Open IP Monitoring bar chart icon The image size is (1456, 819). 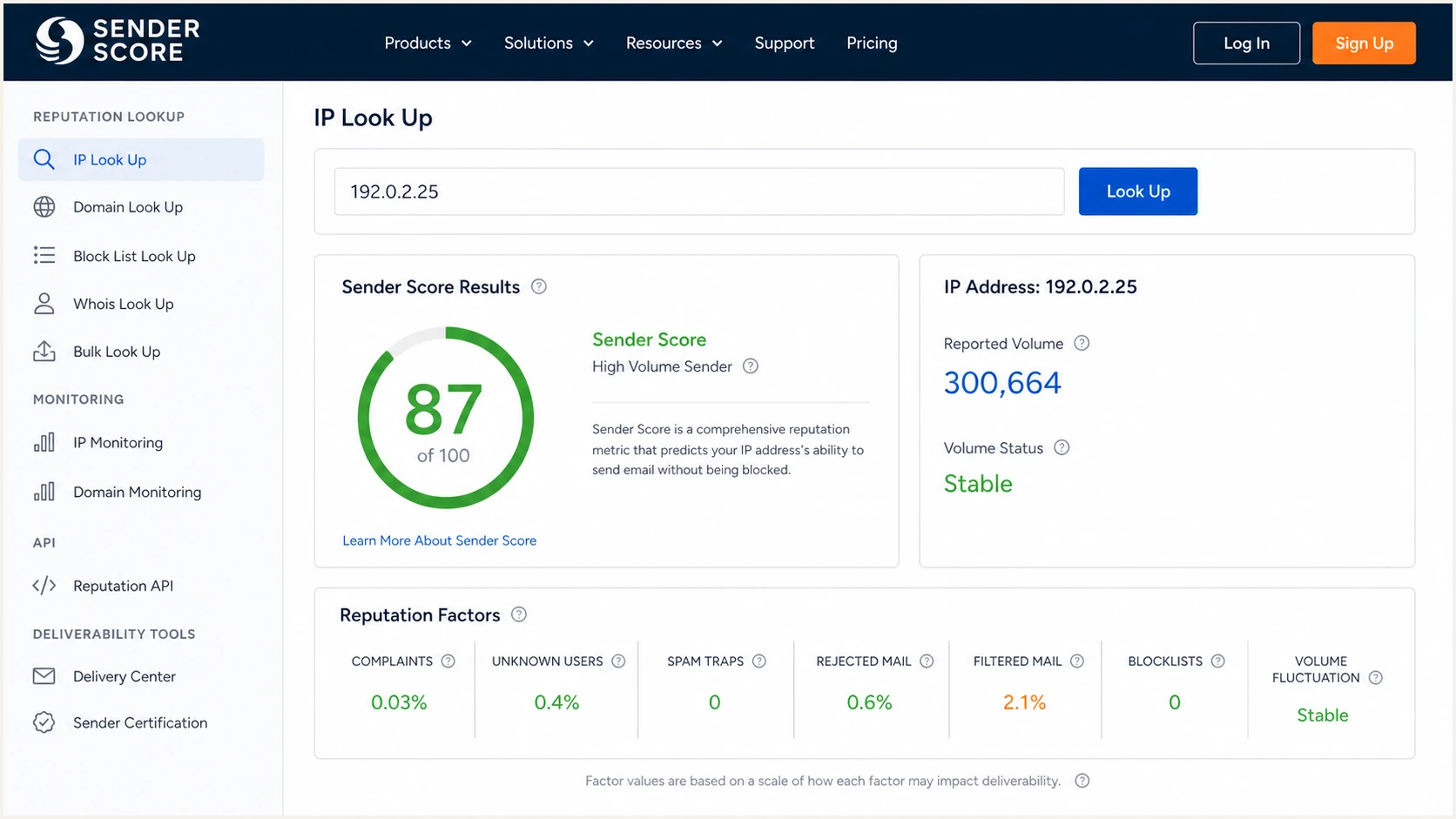click(44, 442)
